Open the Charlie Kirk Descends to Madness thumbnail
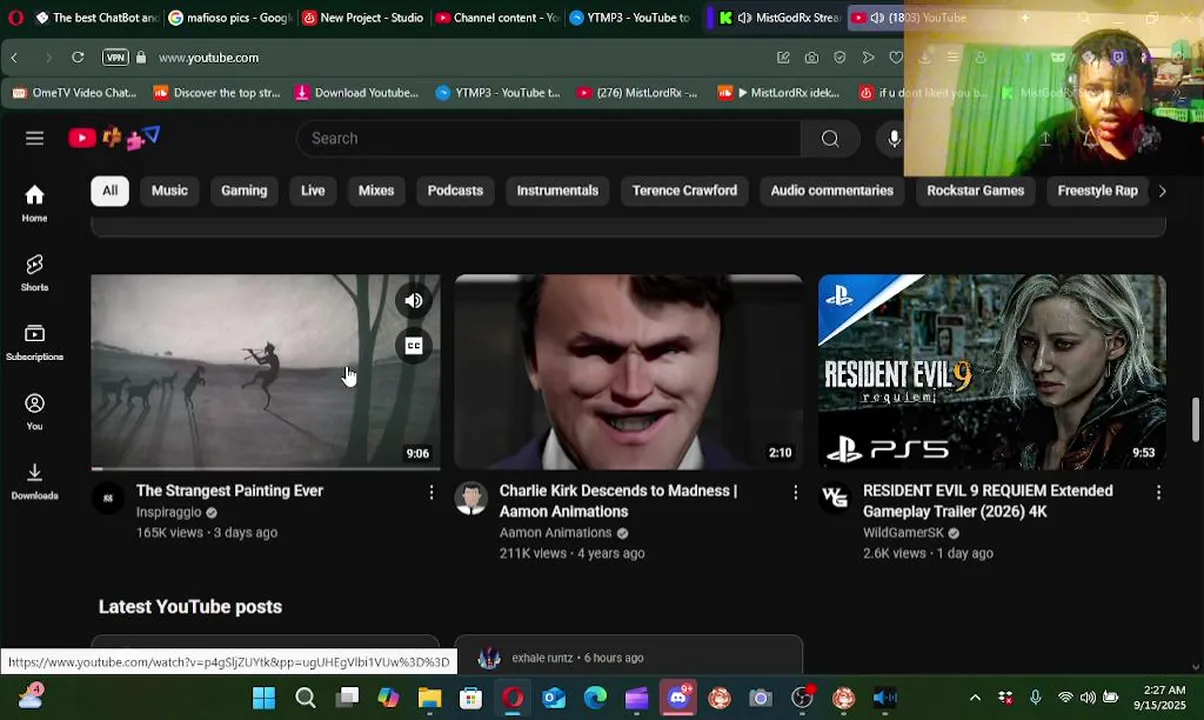Viewport: 1204px width, 720px height. (x=628, y=372)
